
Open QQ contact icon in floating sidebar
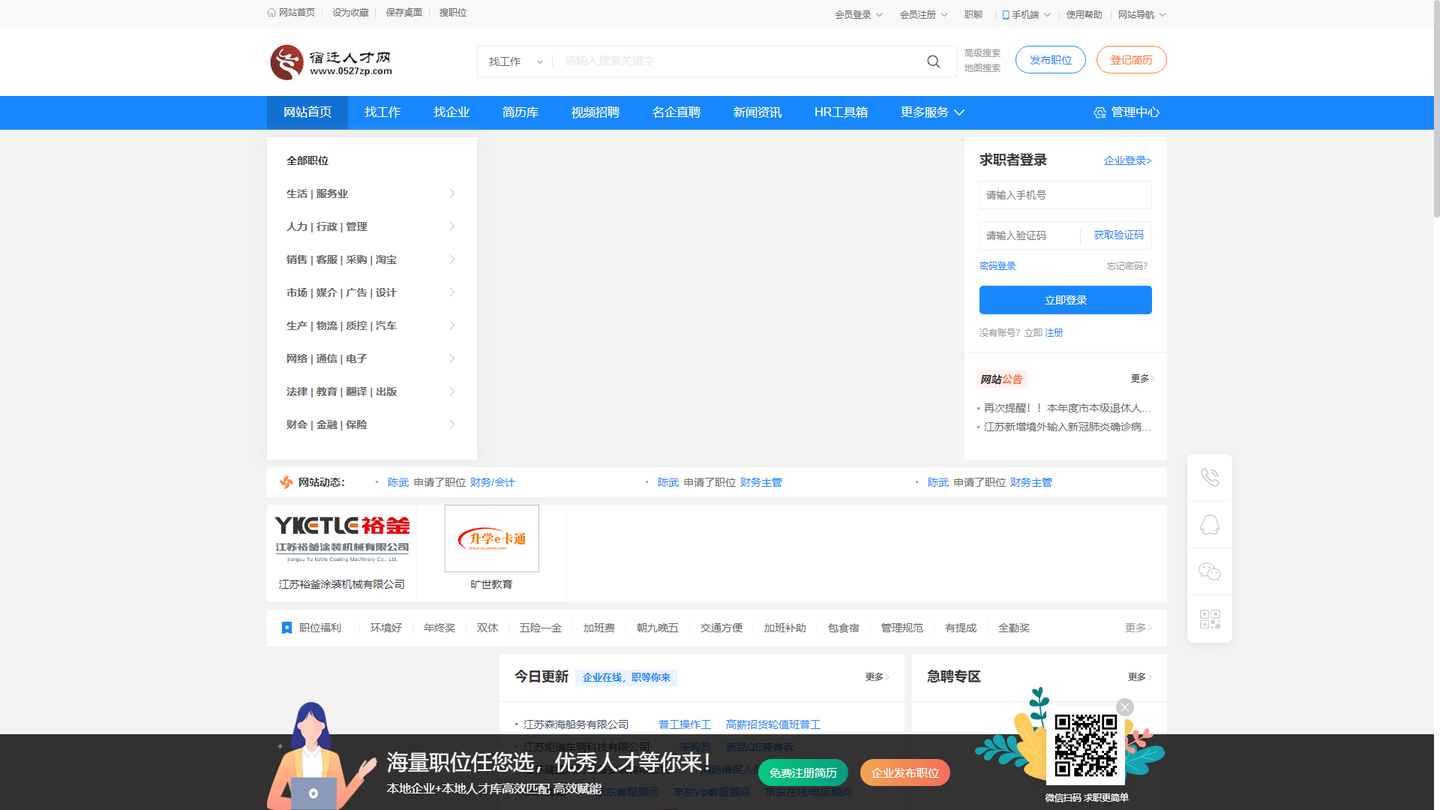click(1209, 525)
